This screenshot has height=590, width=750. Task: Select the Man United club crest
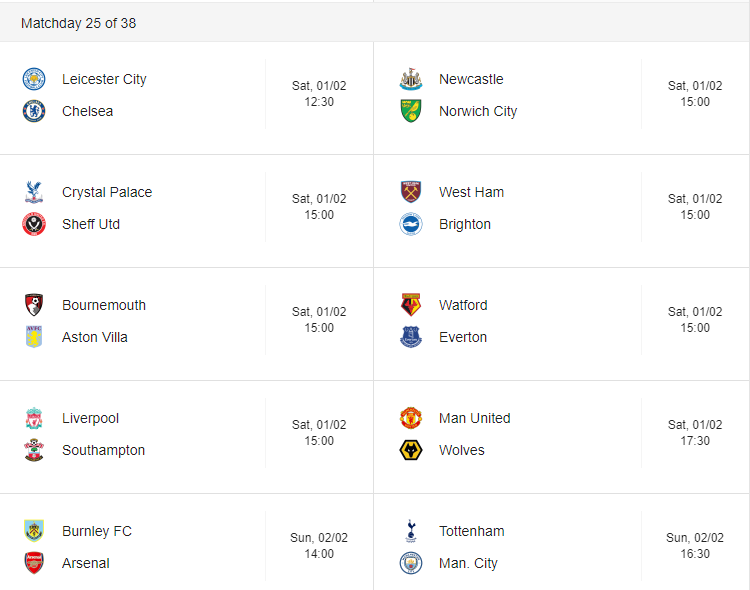pos(411,418)
